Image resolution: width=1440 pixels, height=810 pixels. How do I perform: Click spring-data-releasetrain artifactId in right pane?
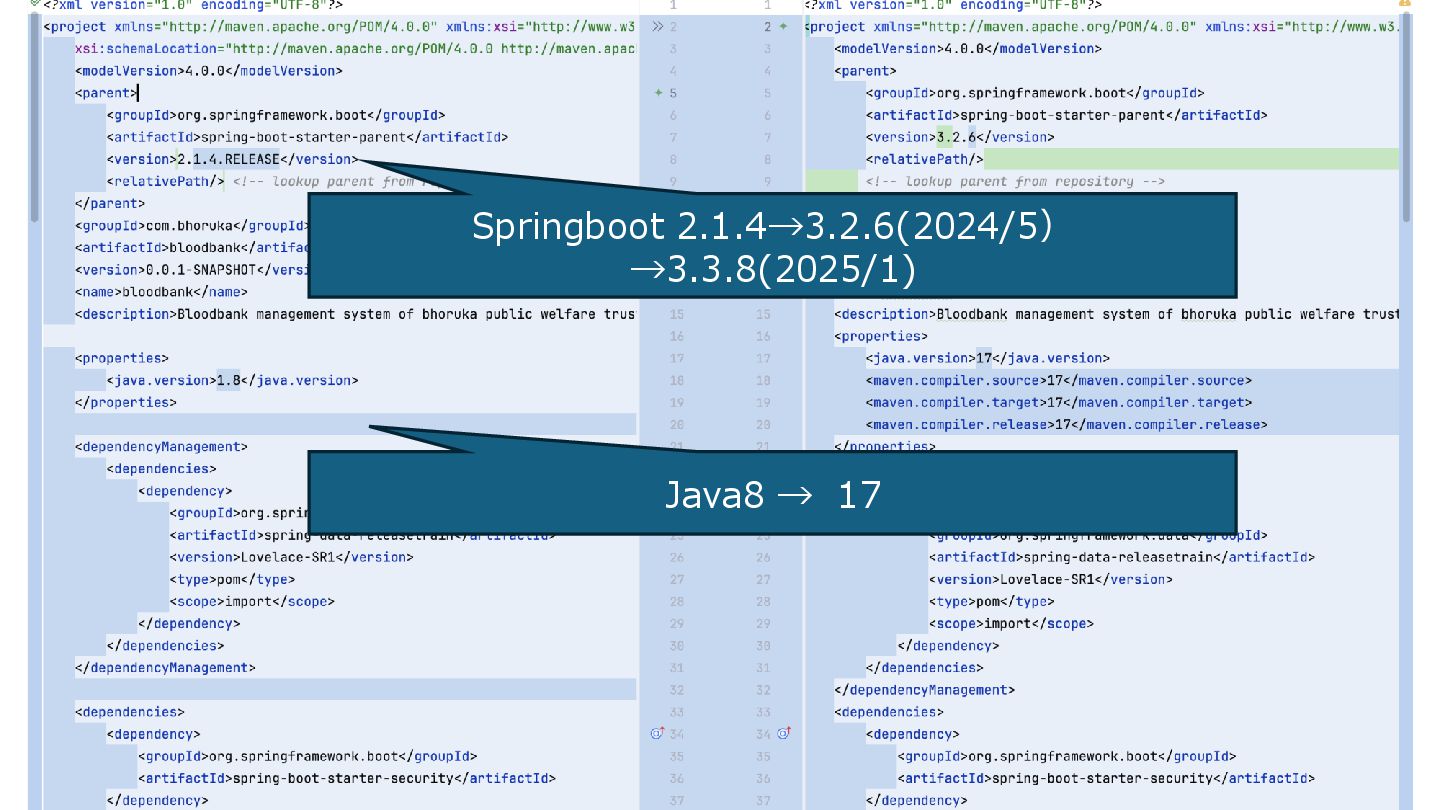1122,557
